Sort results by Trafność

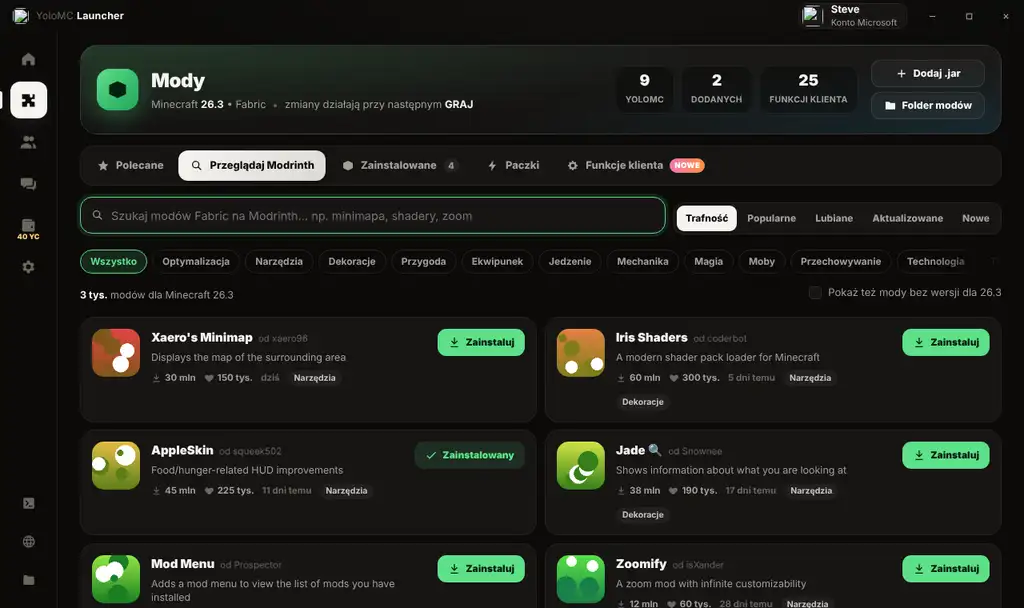click(x=707, y=218)
